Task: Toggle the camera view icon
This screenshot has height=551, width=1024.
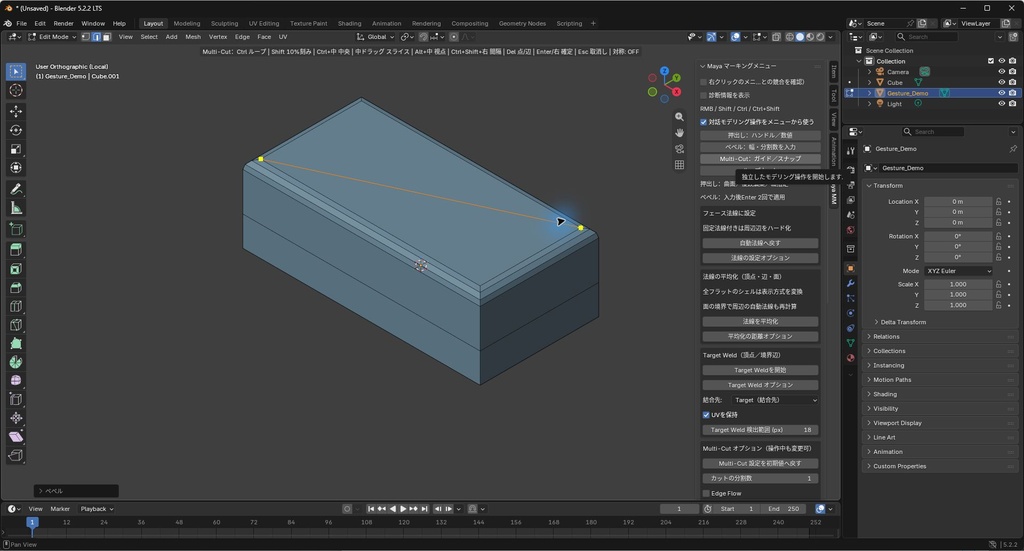Action: (x=679, y=149)
